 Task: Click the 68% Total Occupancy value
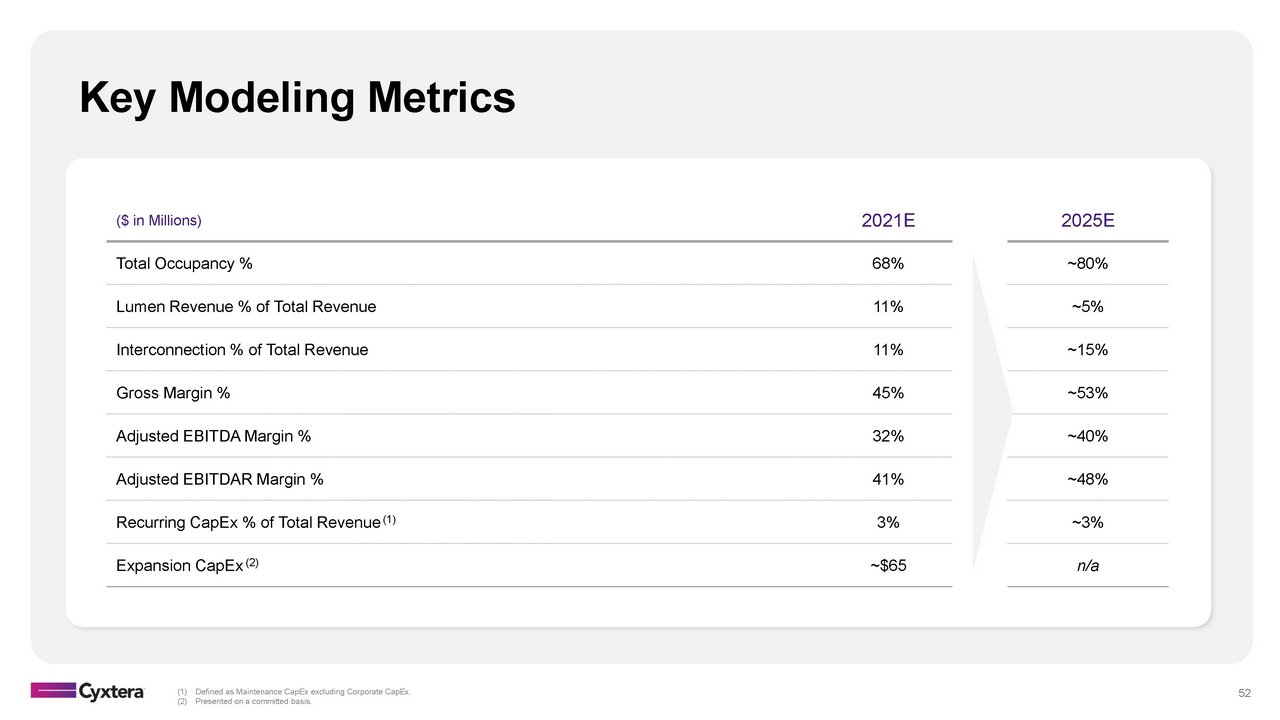click(887, 264)
